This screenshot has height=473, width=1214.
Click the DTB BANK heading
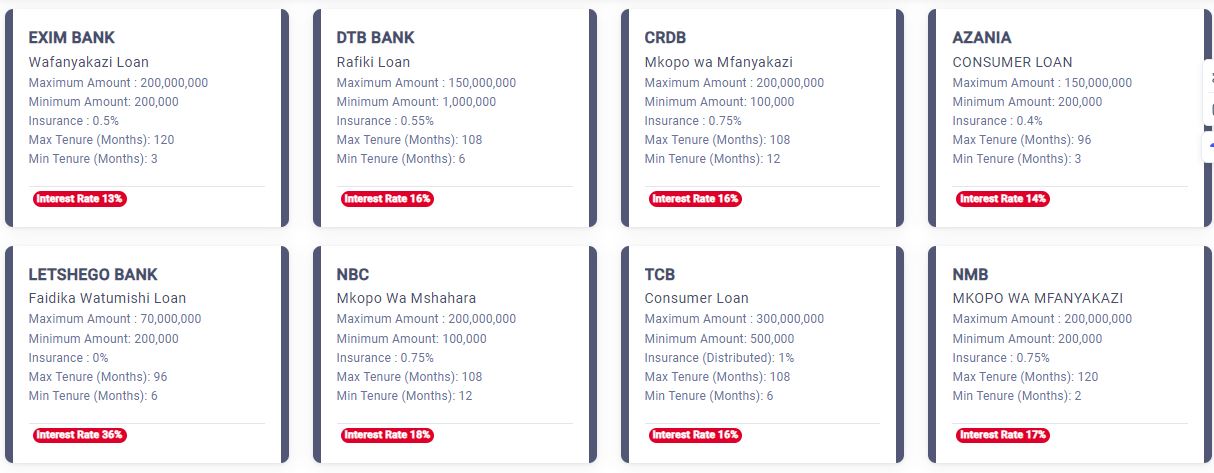tap(375, 38)
